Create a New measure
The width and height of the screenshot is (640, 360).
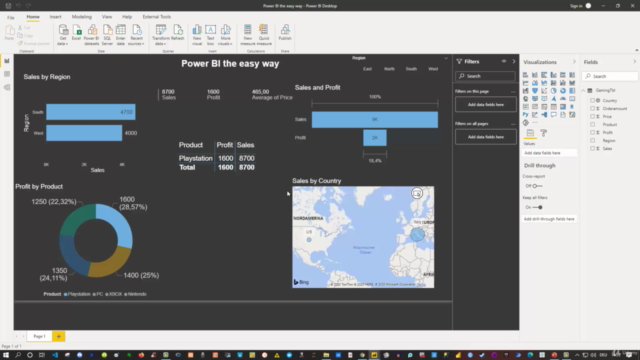click(247, 34)
